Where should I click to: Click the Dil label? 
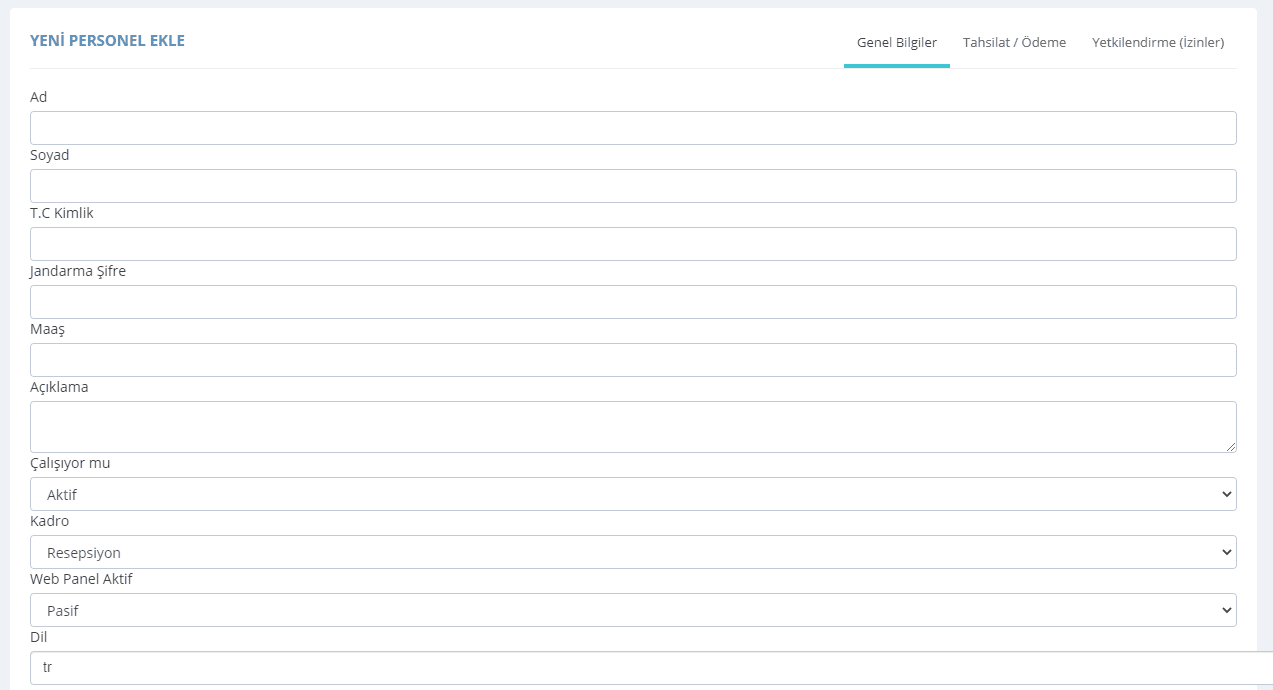click(x=39, y=637)
